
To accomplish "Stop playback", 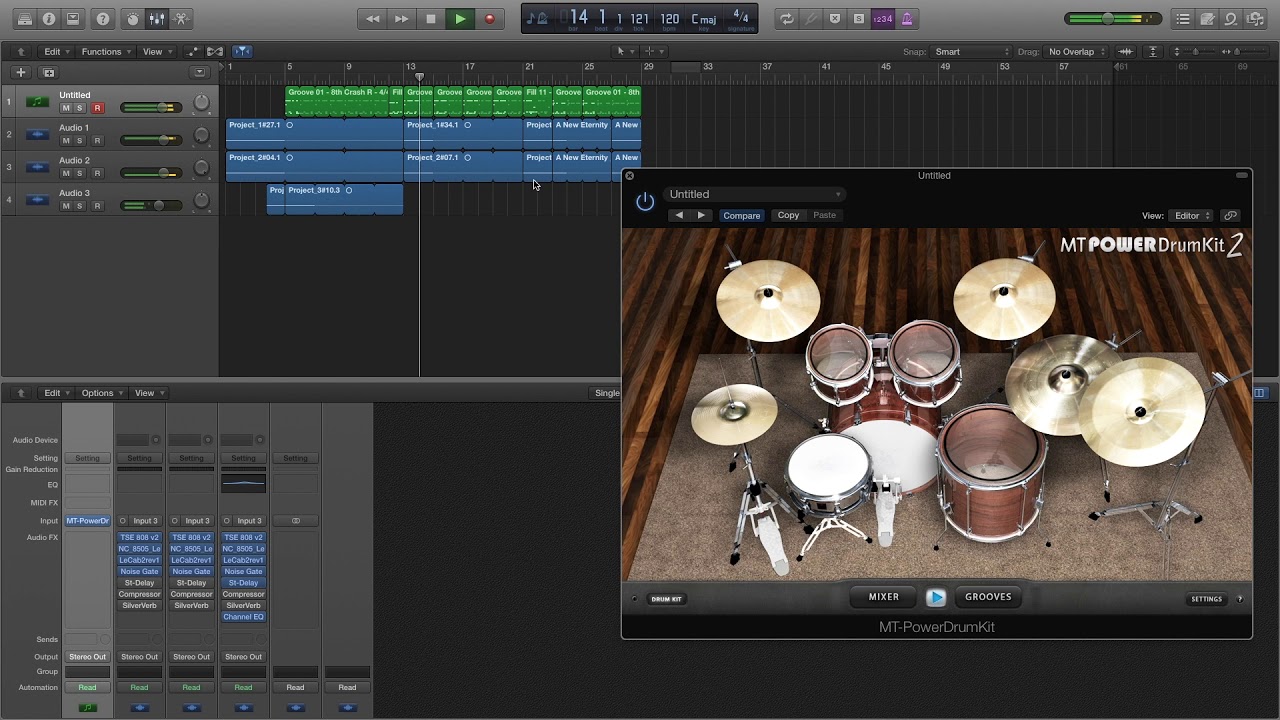I will tap(431, 19).
